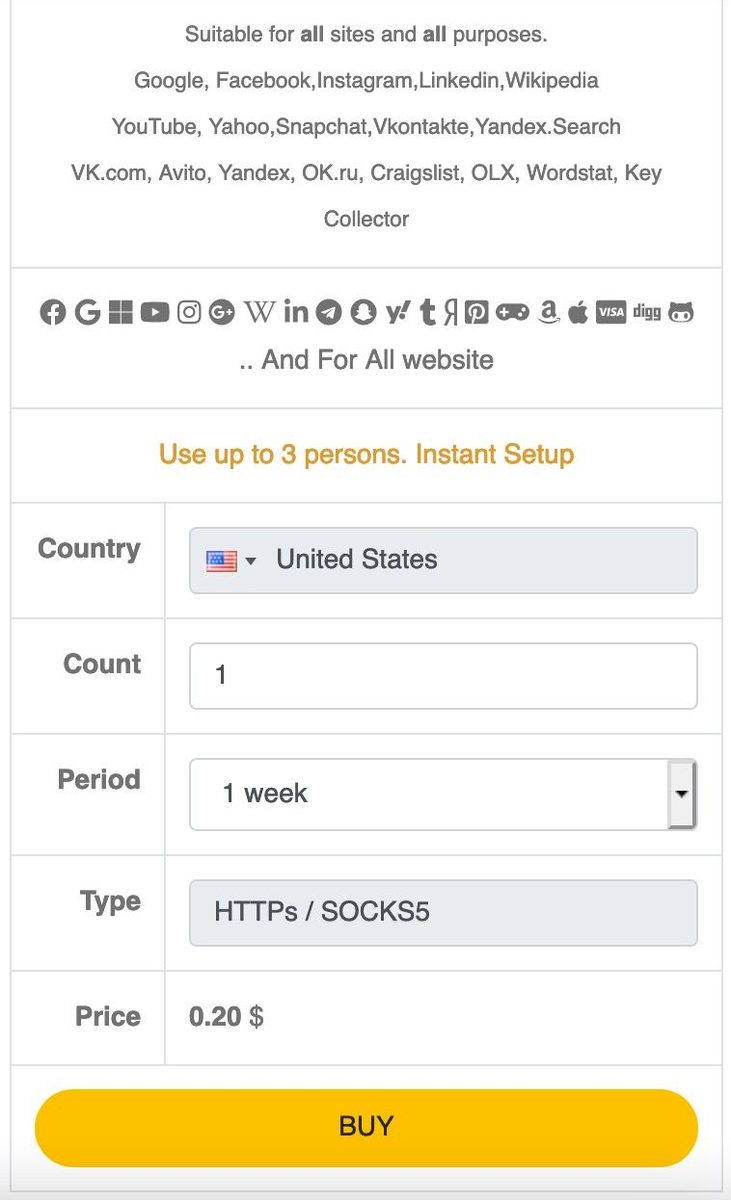Click the YouTube icon
The height and width of the screenshot is (1200, 731).
coord(155,313)
